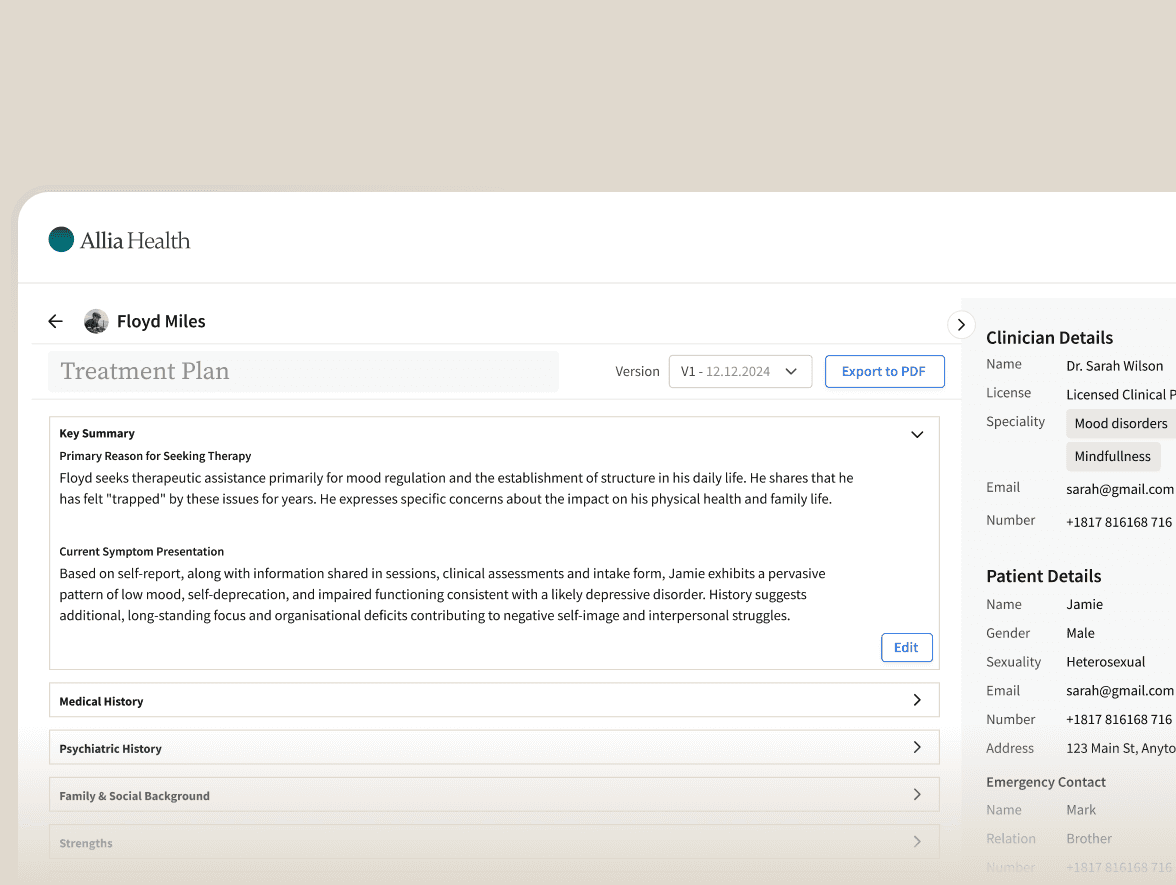This screenshot has width=1176, height=885.
Task: Open Floyd Miles profile avatar
Action: point(96,322)
